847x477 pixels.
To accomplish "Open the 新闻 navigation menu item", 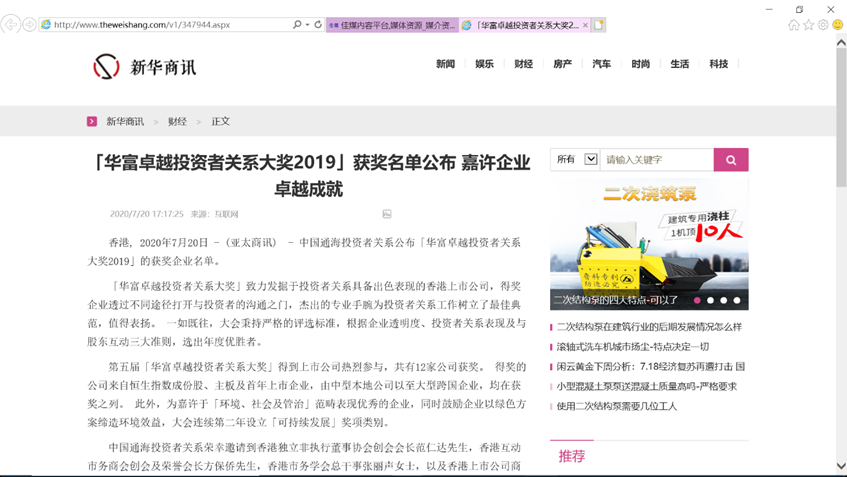I will click(x=446, y=64).
